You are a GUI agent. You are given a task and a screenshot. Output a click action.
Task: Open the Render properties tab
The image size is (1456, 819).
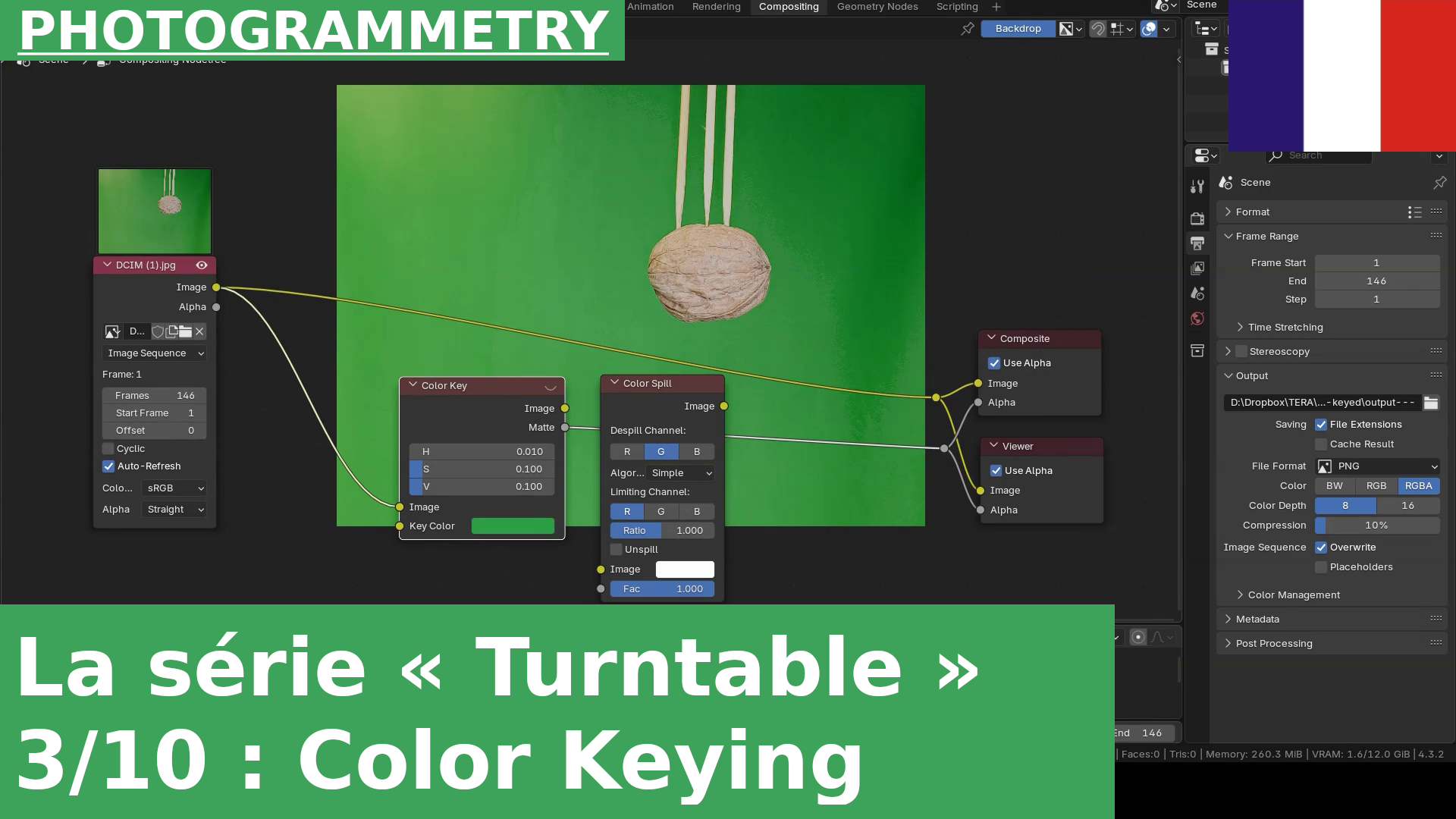pyautogui.click(x=1197, y=218)
